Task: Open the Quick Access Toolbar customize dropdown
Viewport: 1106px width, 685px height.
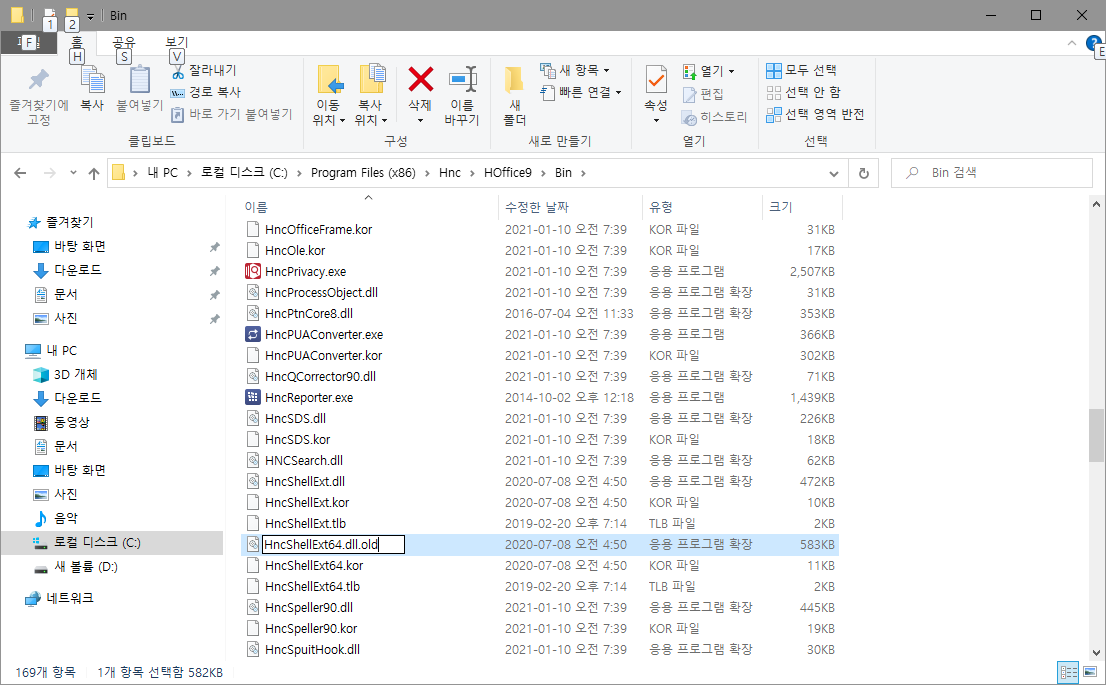Action: pyautogui.click(x=90, y=16)
